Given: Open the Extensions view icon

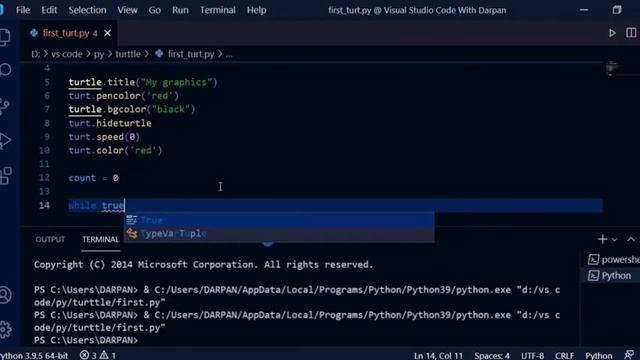Looking at the screenshot, I should pyautogui.click(x=6, y=176).
